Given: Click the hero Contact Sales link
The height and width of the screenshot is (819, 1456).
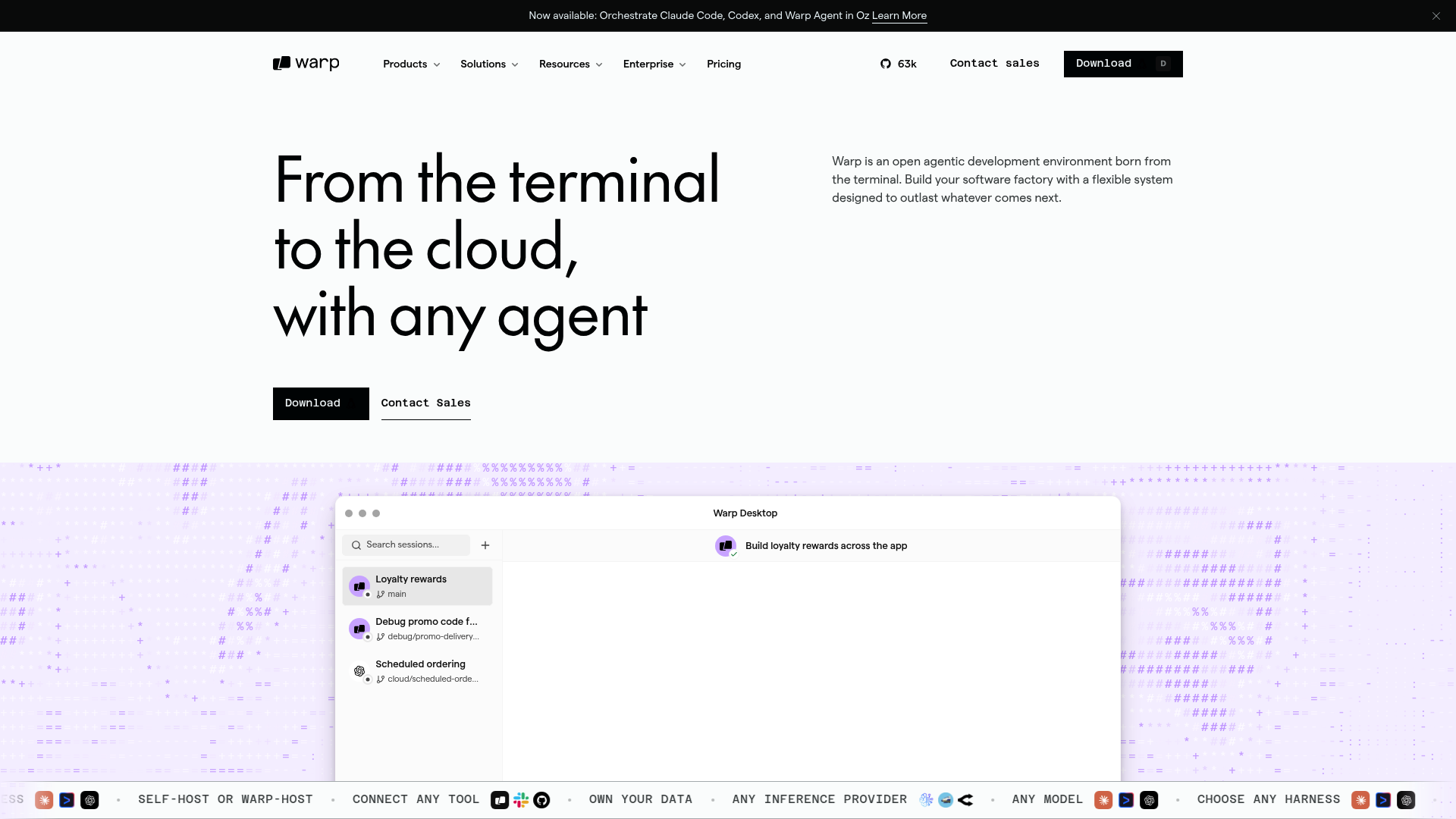Looking at the screenshot, I should 425,403.
